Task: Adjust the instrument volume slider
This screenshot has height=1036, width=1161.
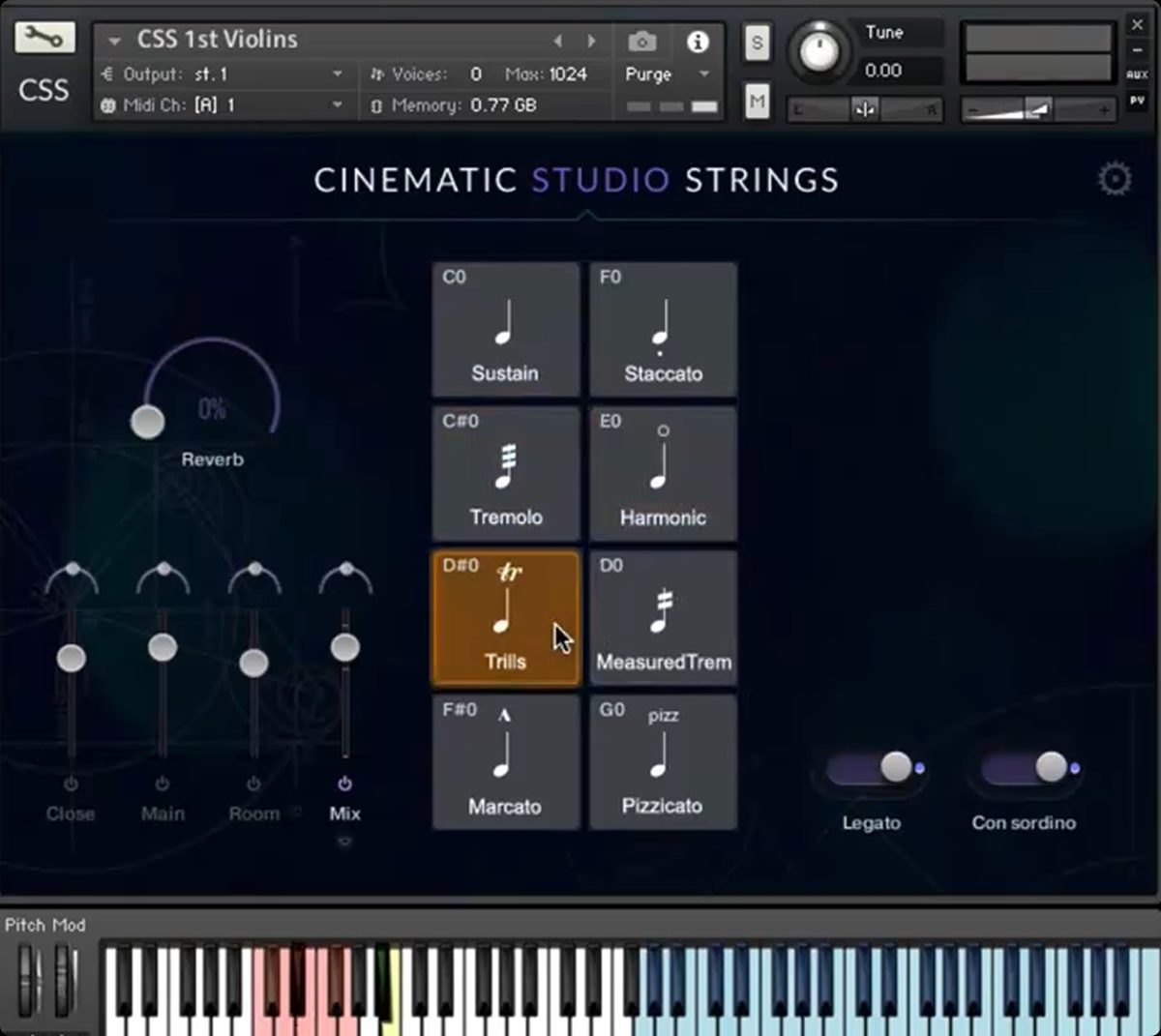Action: click(x=1039, y=109)
